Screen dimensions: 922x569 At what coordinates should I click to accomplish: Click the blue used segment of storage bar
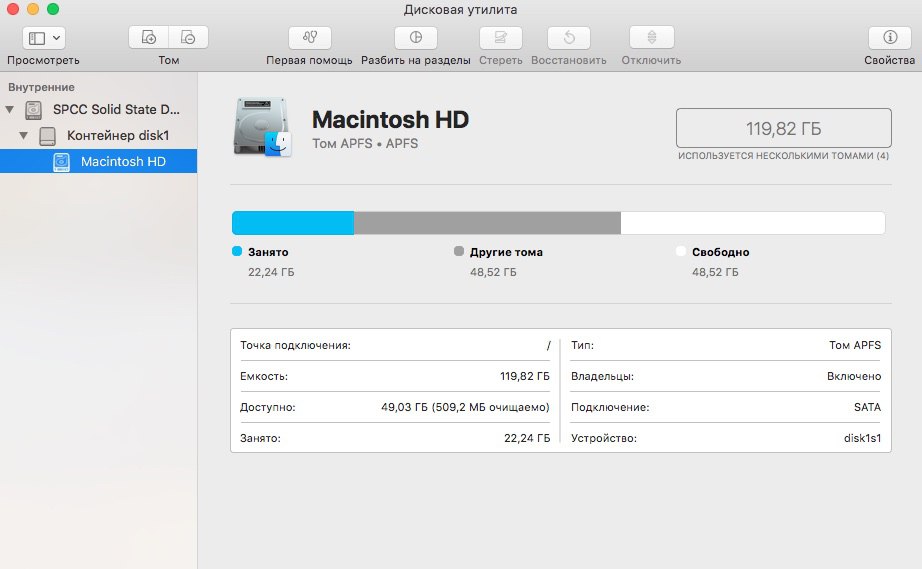293,223
